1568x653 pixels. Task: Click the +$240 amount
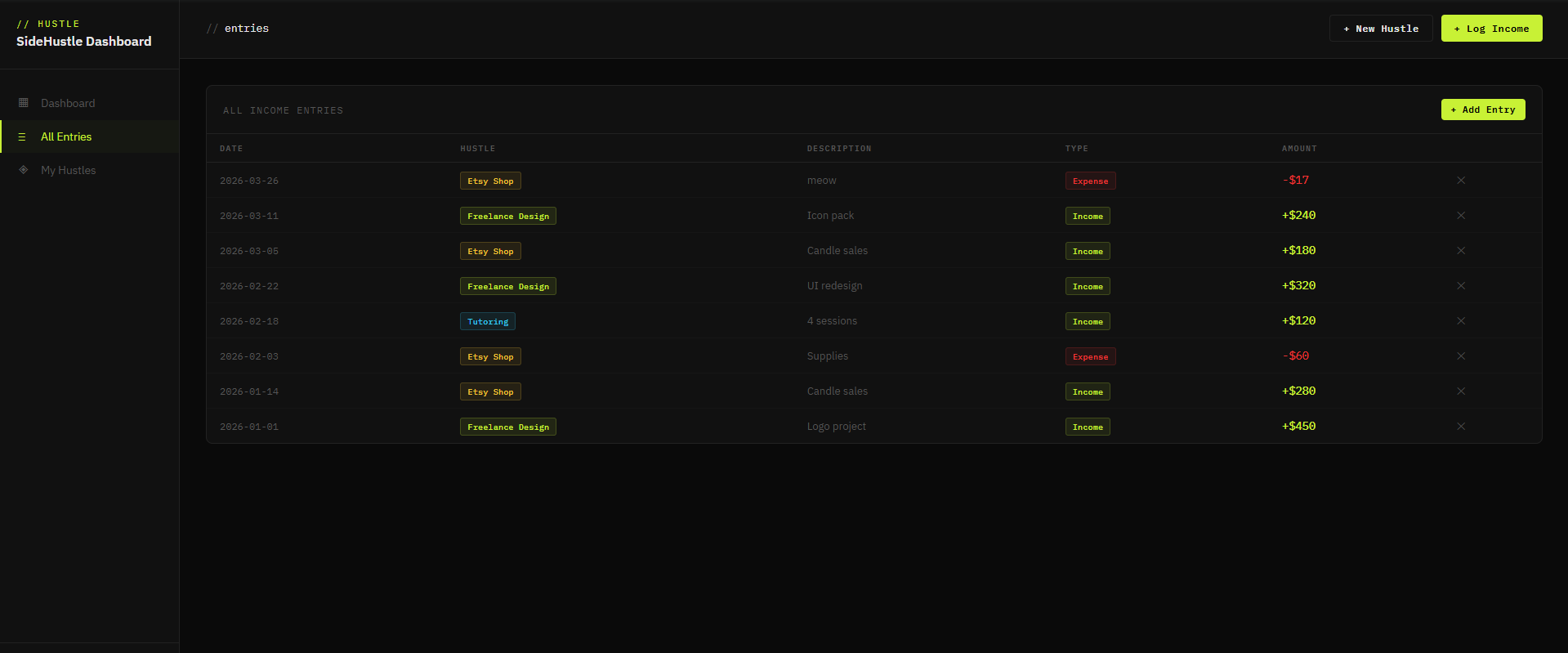point(1299,215)
